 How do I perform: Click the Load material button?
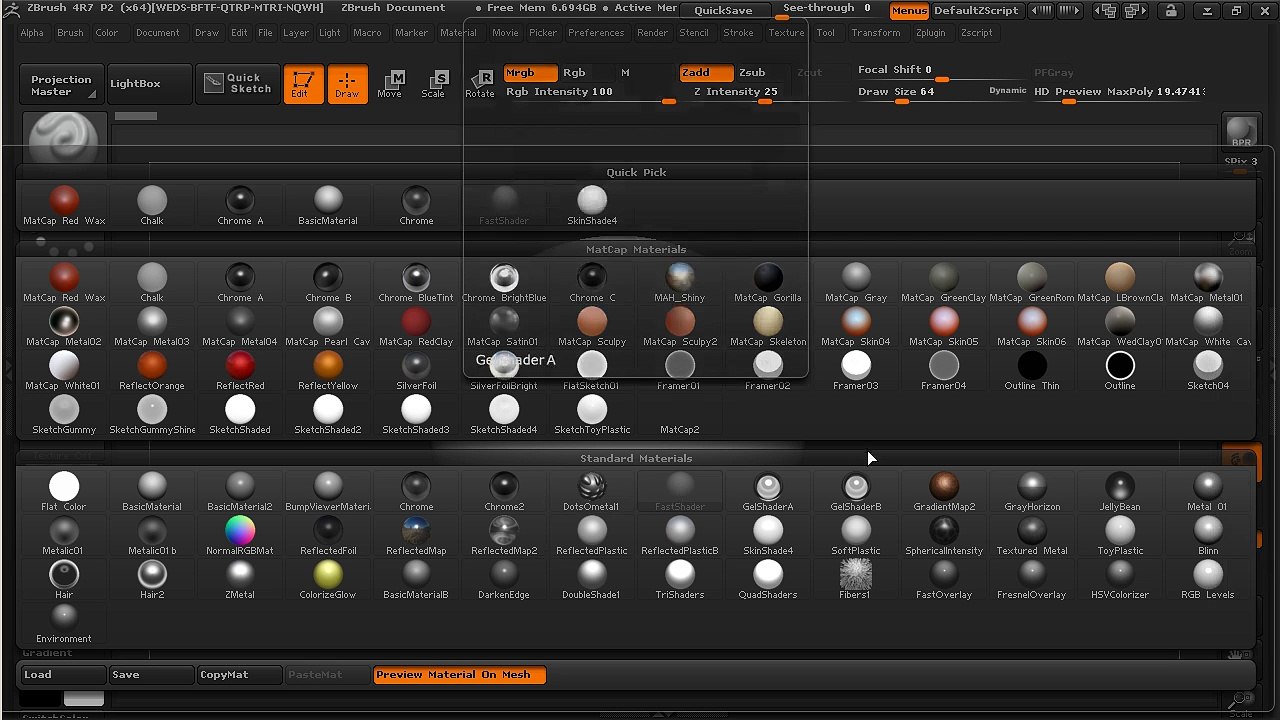pyautogui.click(x=63, y=675)
